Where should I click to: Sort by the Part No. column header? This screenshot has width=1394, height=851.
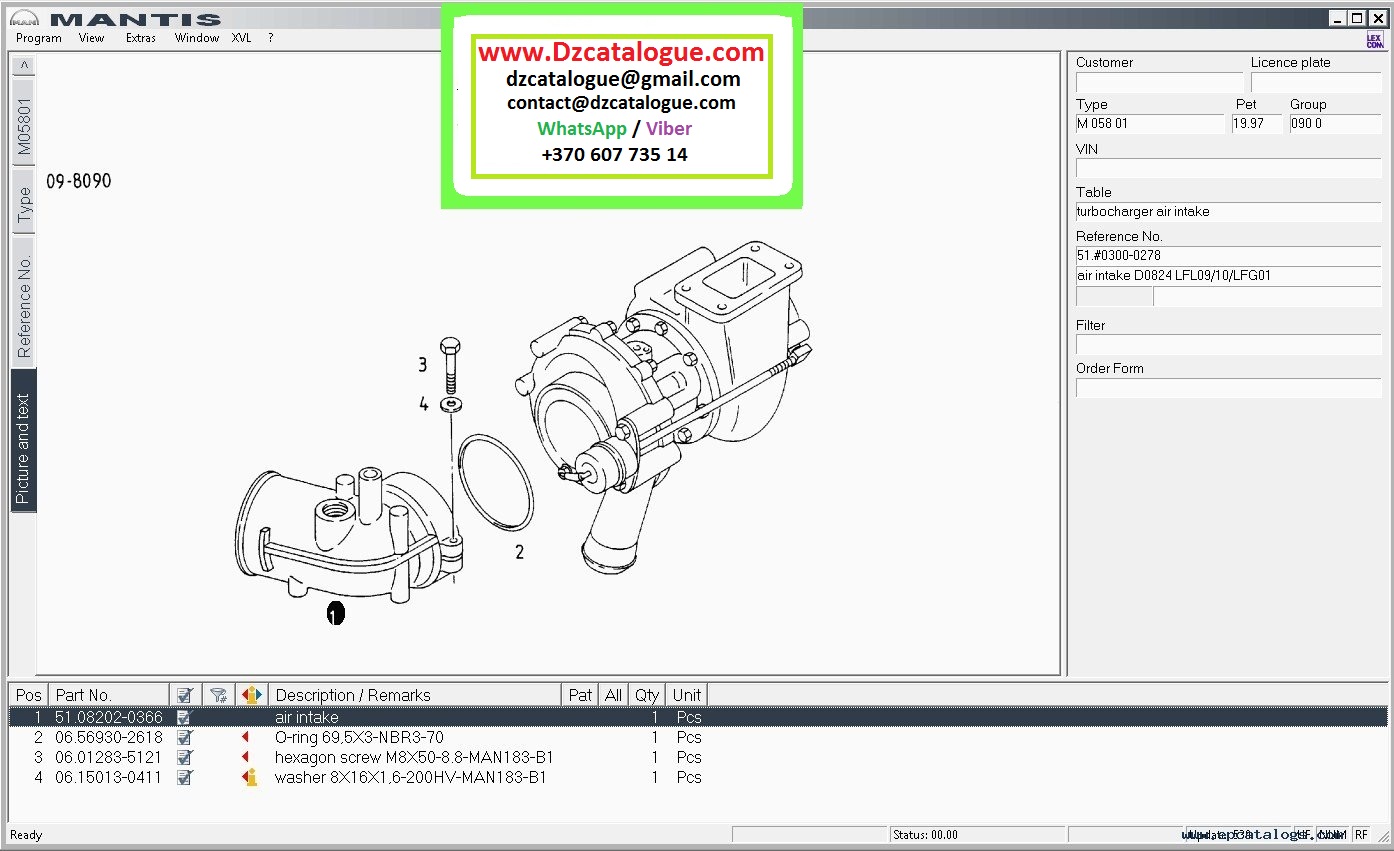coord(108,695)
